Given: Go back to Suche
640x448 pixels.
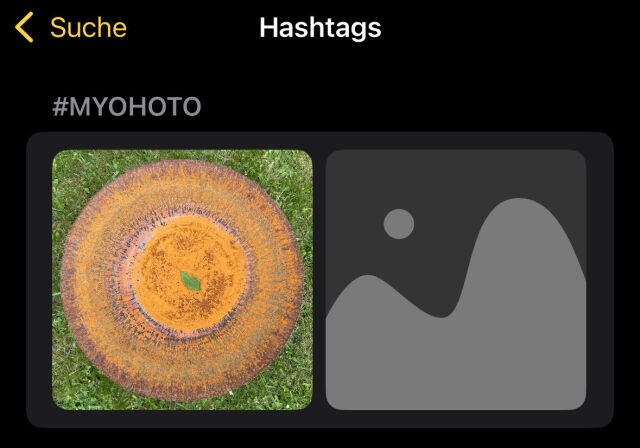Looking at the screenshot, I should click(71, 27).
